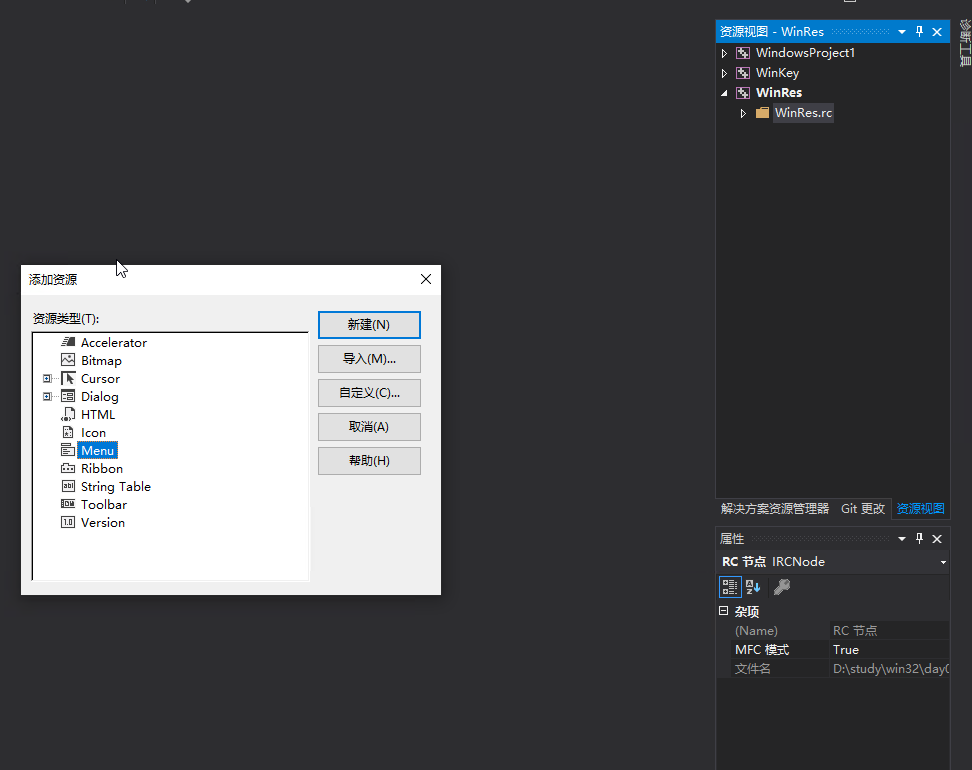Open the vertical side tab at right edge
Viewport: 972px width, 770px height.
(x=965, y=43)
